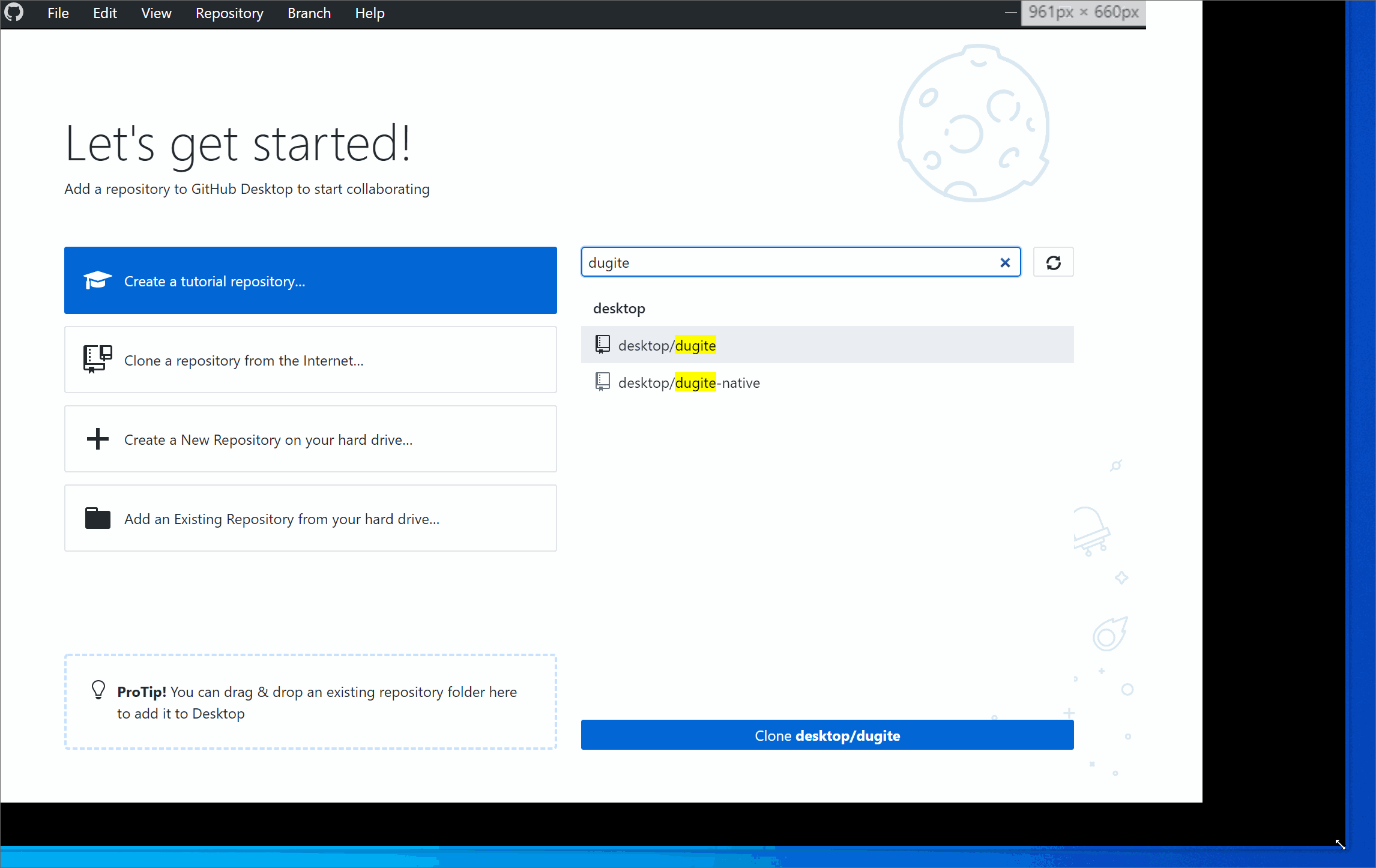The height and width of the screenshot is (868, 1376).
Task: Clear the search box using the X icon
Action: [1005, 262]
